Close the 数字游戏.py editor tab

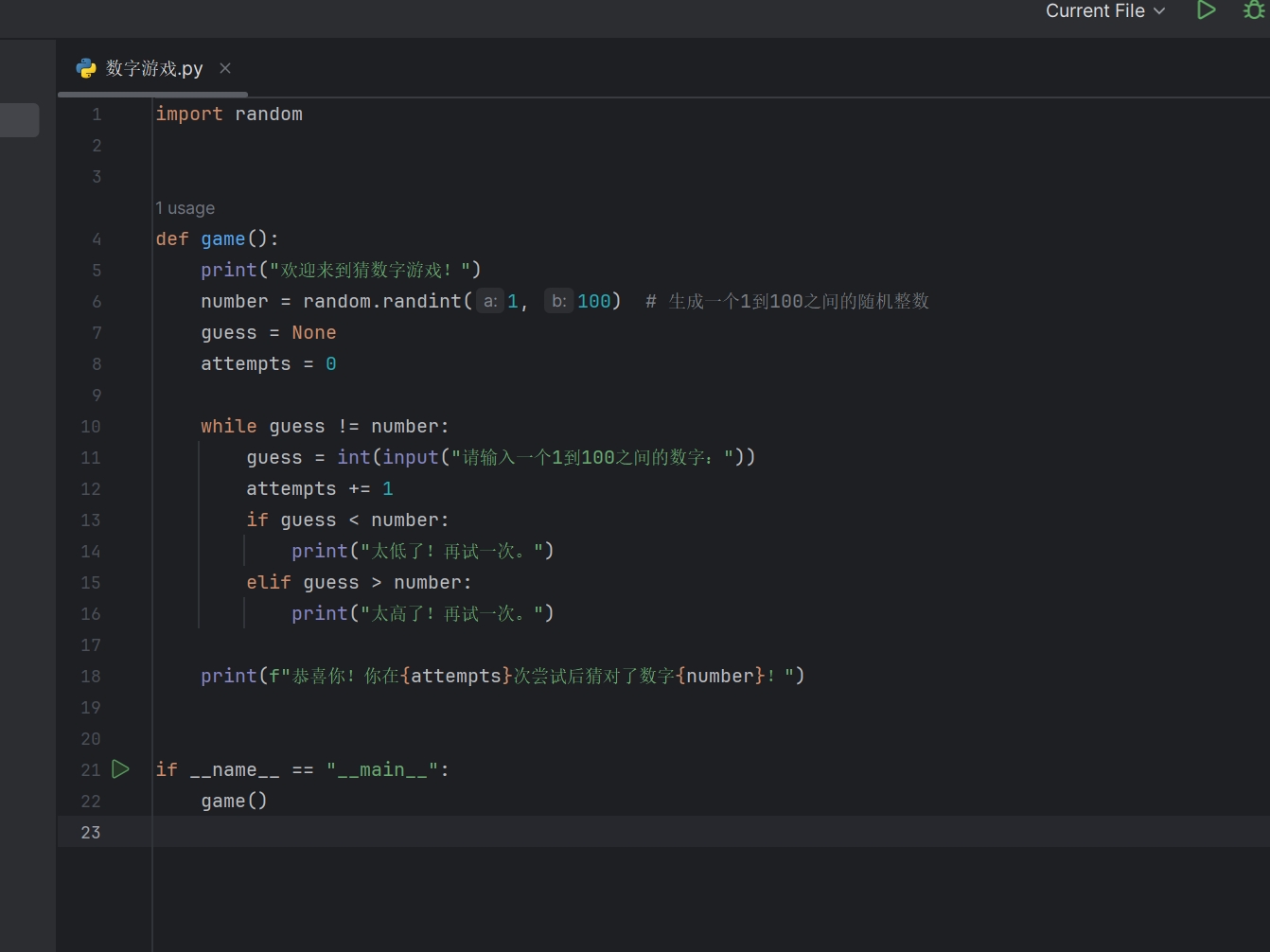225,68
